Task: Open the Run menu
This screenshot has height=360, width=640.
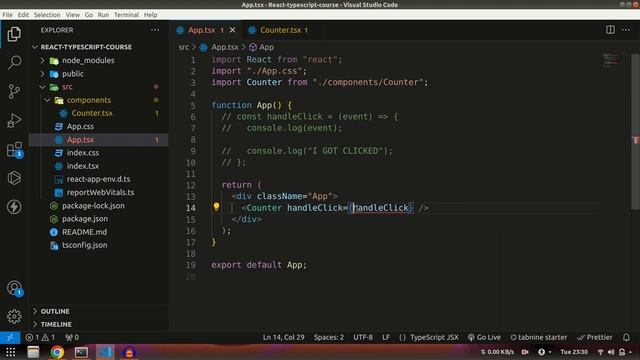Action: click(103, 15)
